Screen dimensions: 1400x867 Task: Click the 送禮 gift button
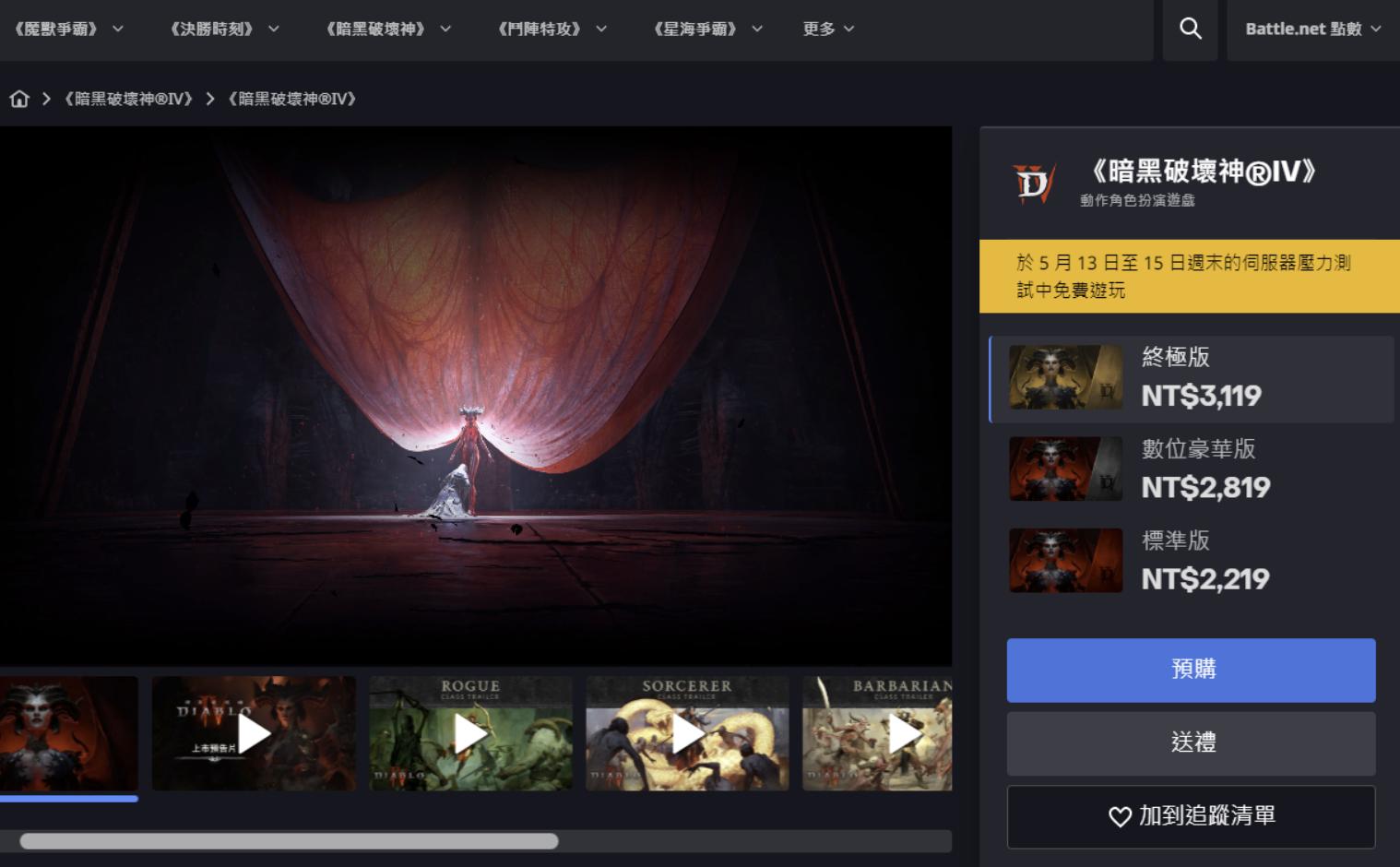tap(1190, 742)
